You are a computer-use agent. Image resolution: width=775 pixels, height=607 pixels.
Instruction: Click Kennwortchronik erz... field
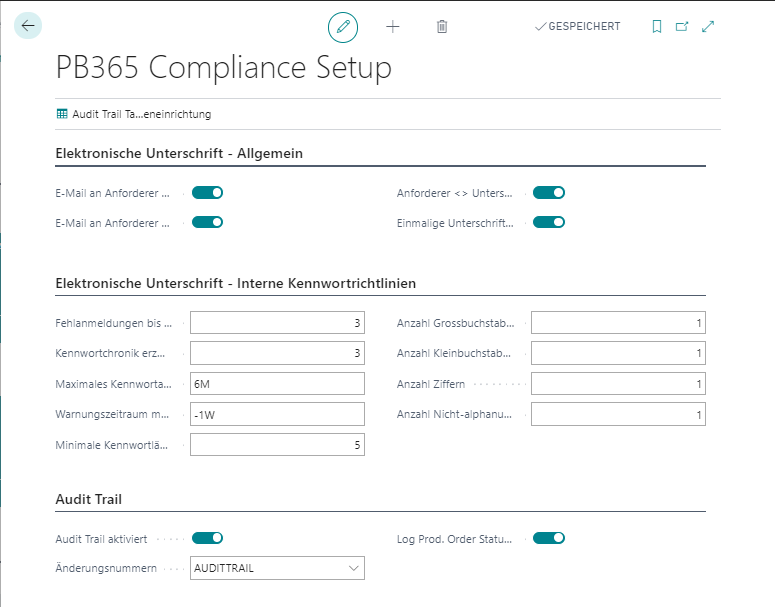click(x=277, y=353)
